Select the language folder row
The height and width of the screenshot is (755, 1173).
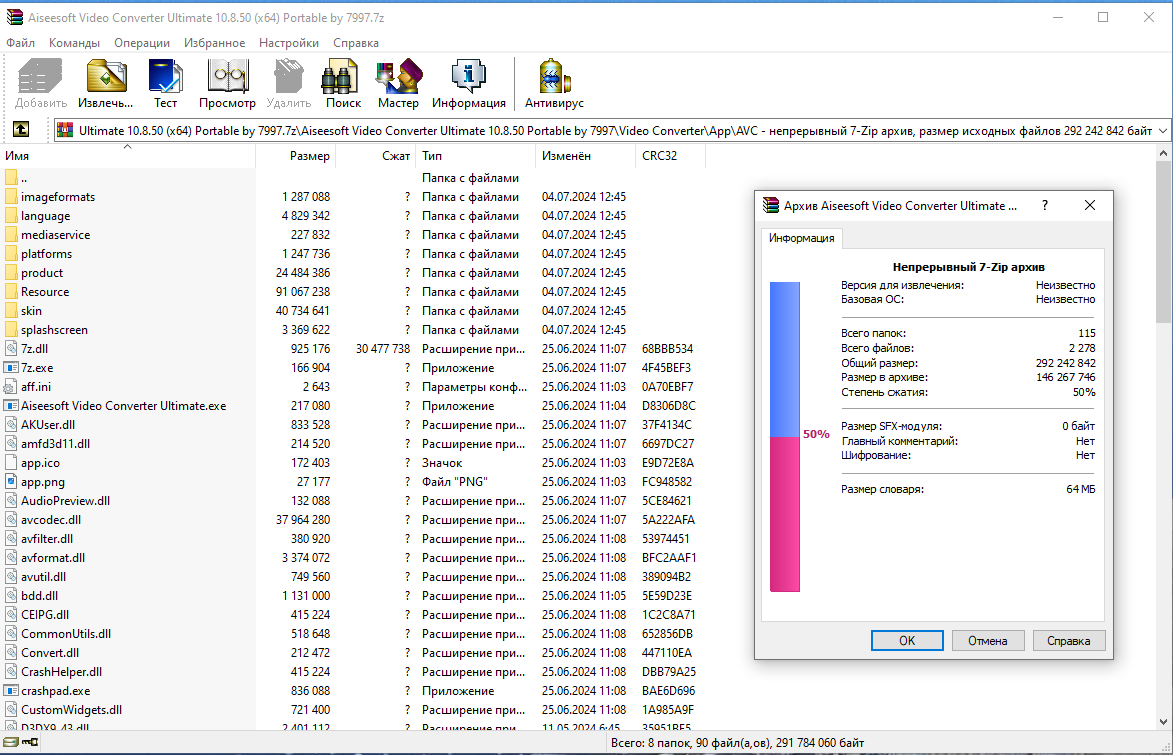tap(352, 216)
